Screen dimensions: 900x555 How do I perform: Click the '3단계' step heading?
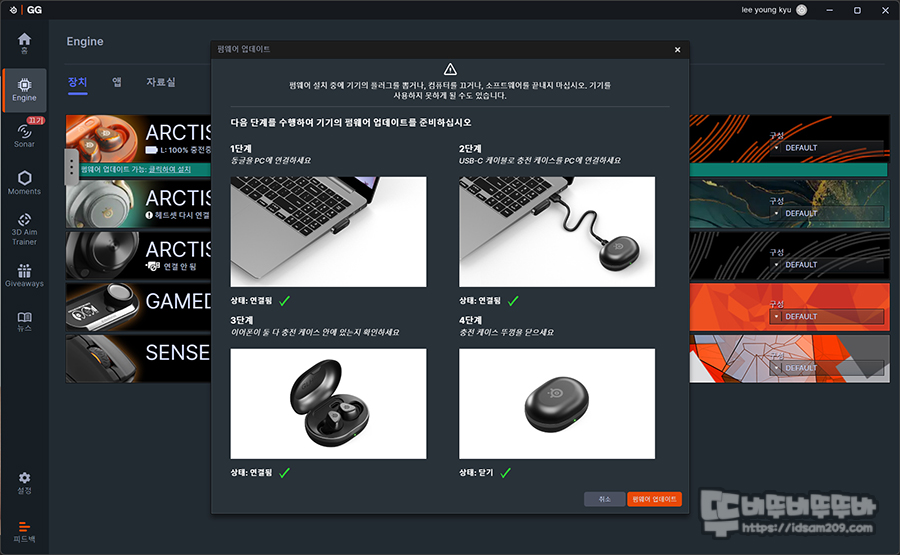[x=242, y=320]
